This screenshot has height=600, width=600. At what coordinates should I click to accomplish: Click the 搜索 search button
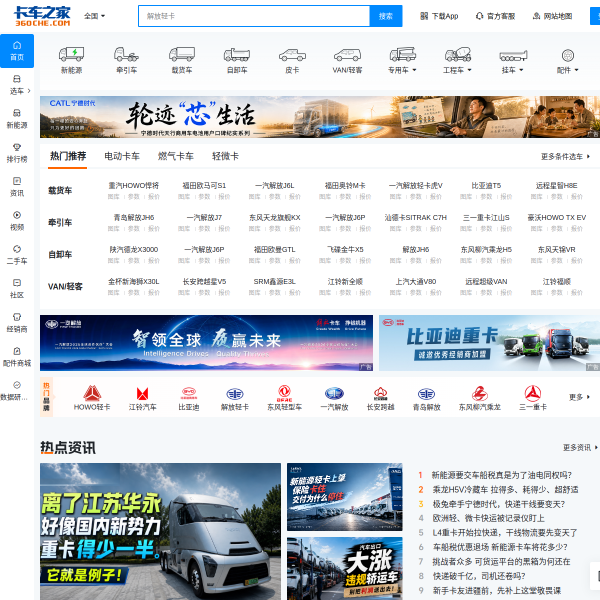386,16
